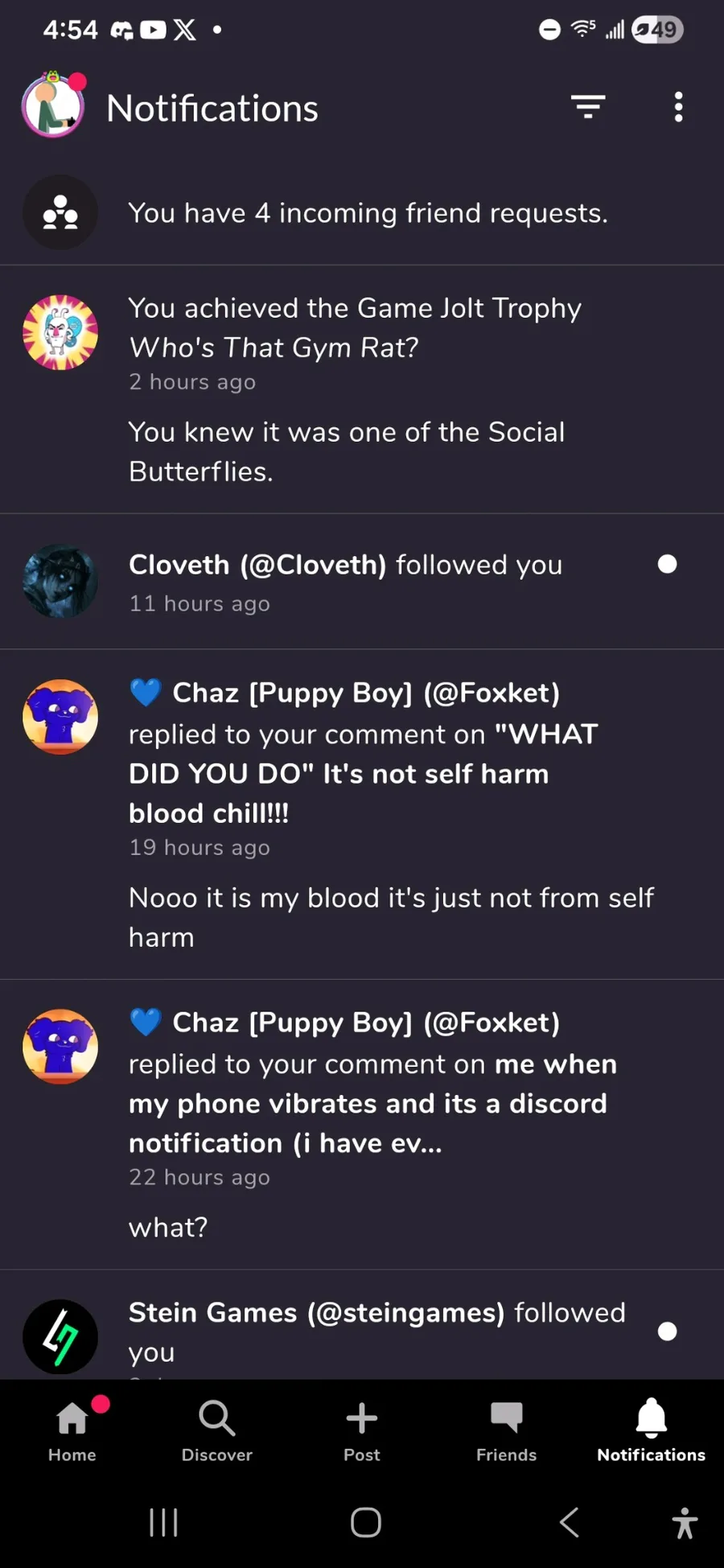724x1568 pixels.
Task: Open the Friends chat tab
Action: click(x=507, y=1430)
